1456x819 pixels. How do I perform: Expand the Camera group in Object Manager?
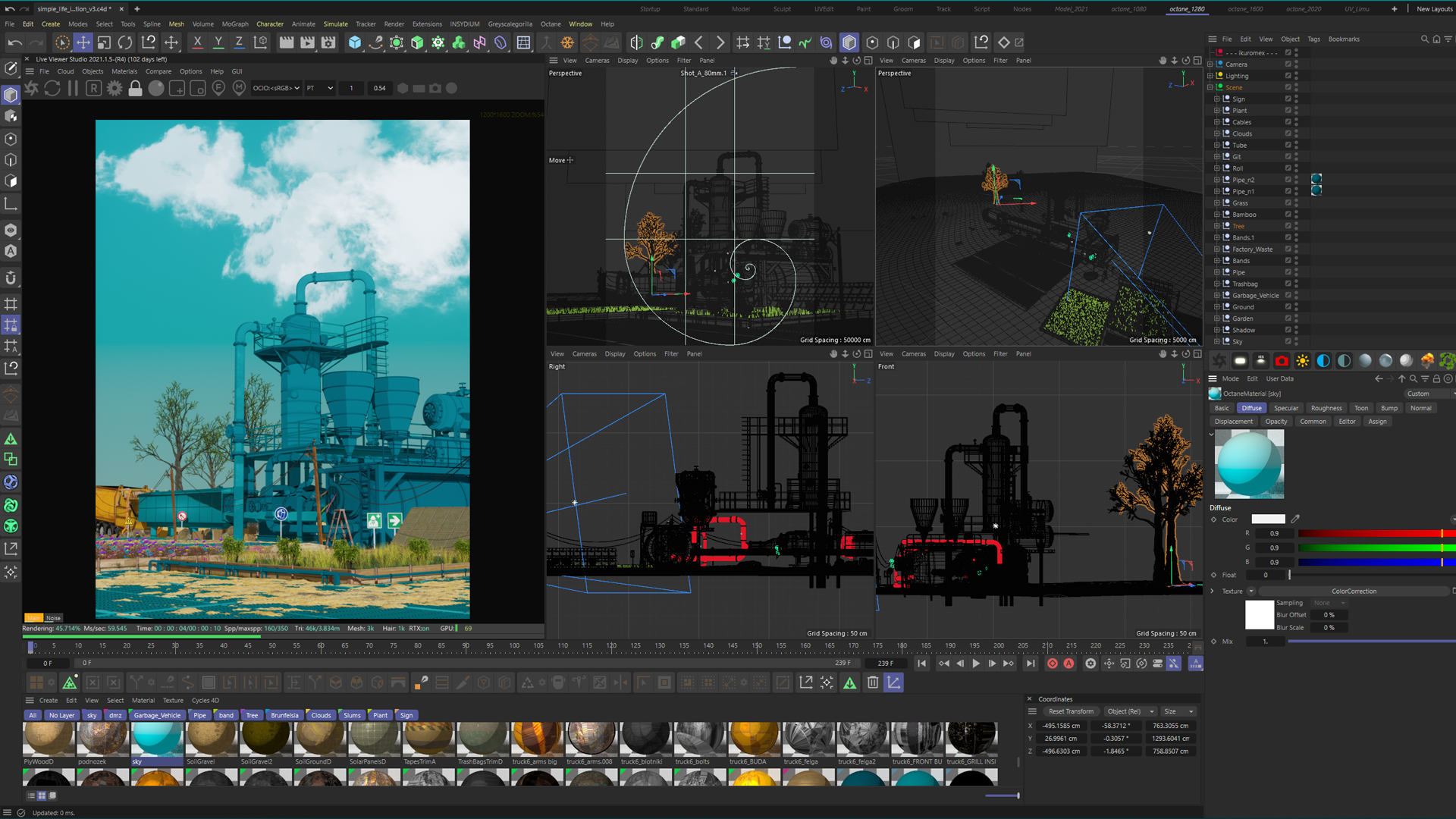coord(1210,64)
